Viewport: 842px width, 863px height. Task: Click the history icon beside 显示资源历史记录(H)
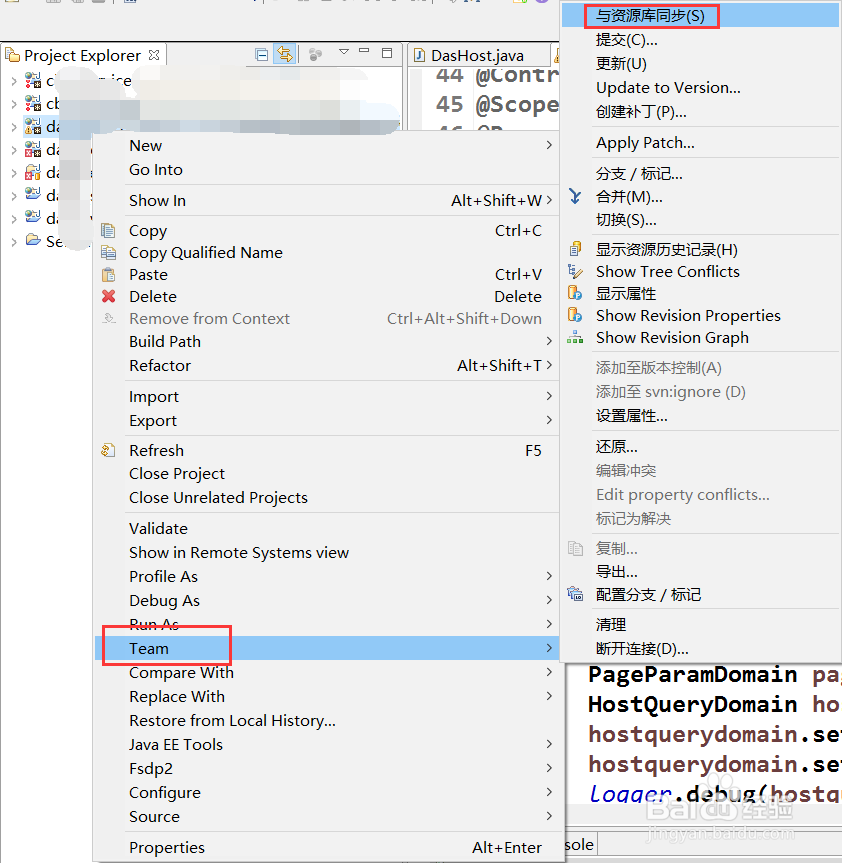pos(575,249)
